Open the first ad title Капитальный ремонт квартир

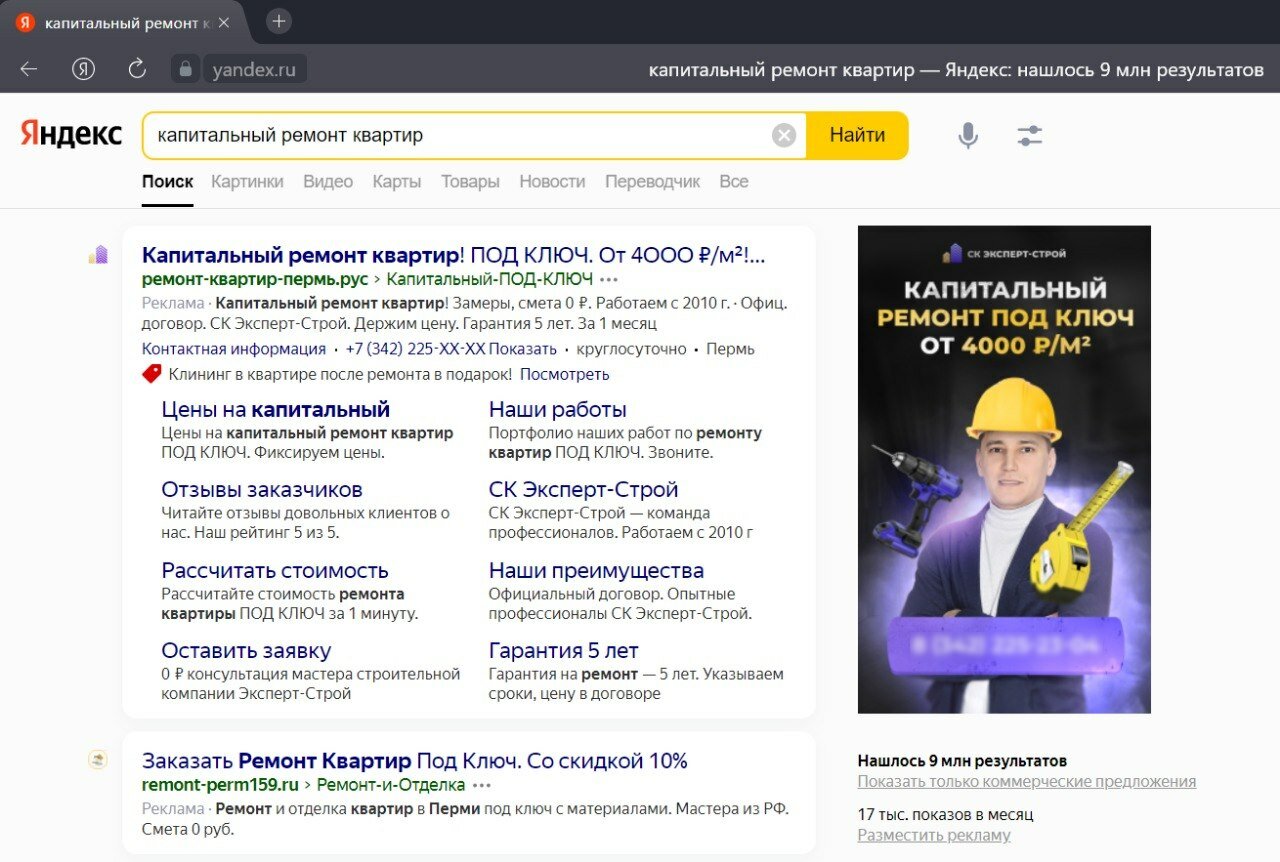coord(453,254)
